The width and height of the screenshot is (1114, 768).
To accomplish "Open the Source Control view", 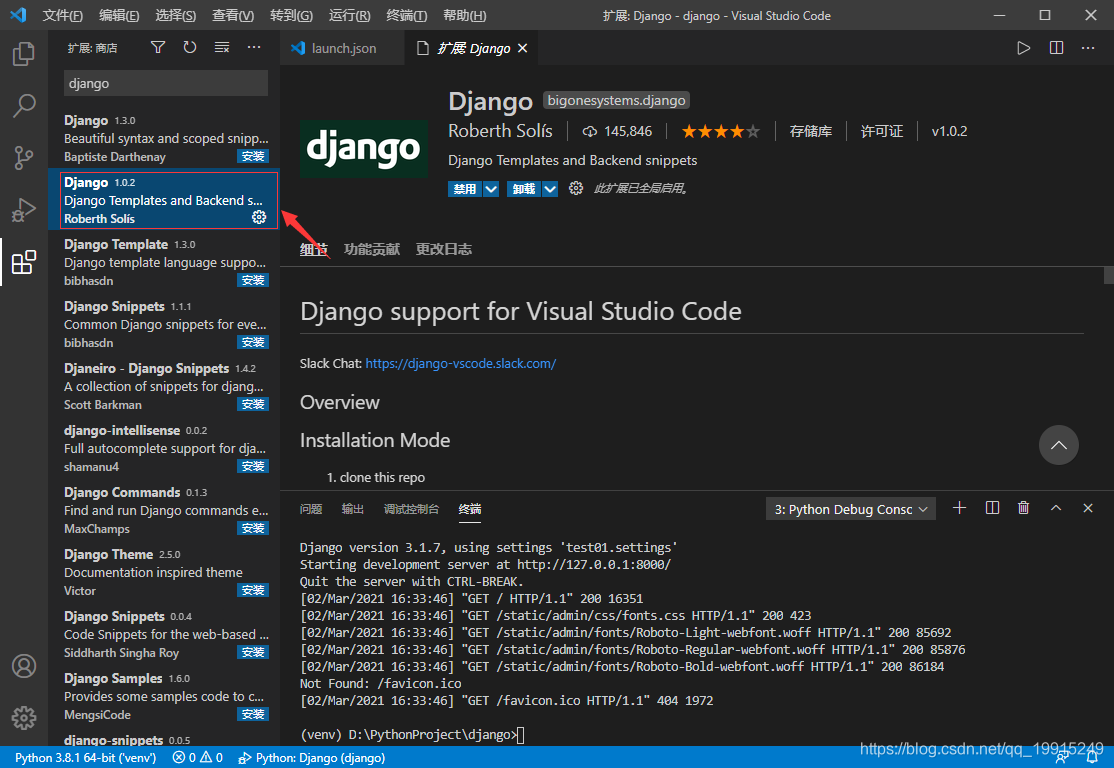I will tap(23, 158).
